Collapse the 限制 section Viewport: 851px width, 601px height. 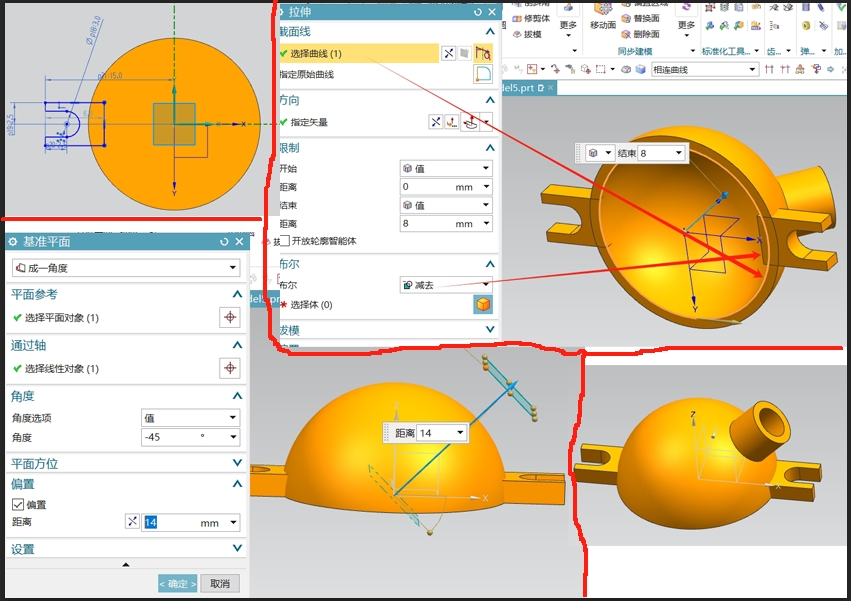[x=490, y=148]
